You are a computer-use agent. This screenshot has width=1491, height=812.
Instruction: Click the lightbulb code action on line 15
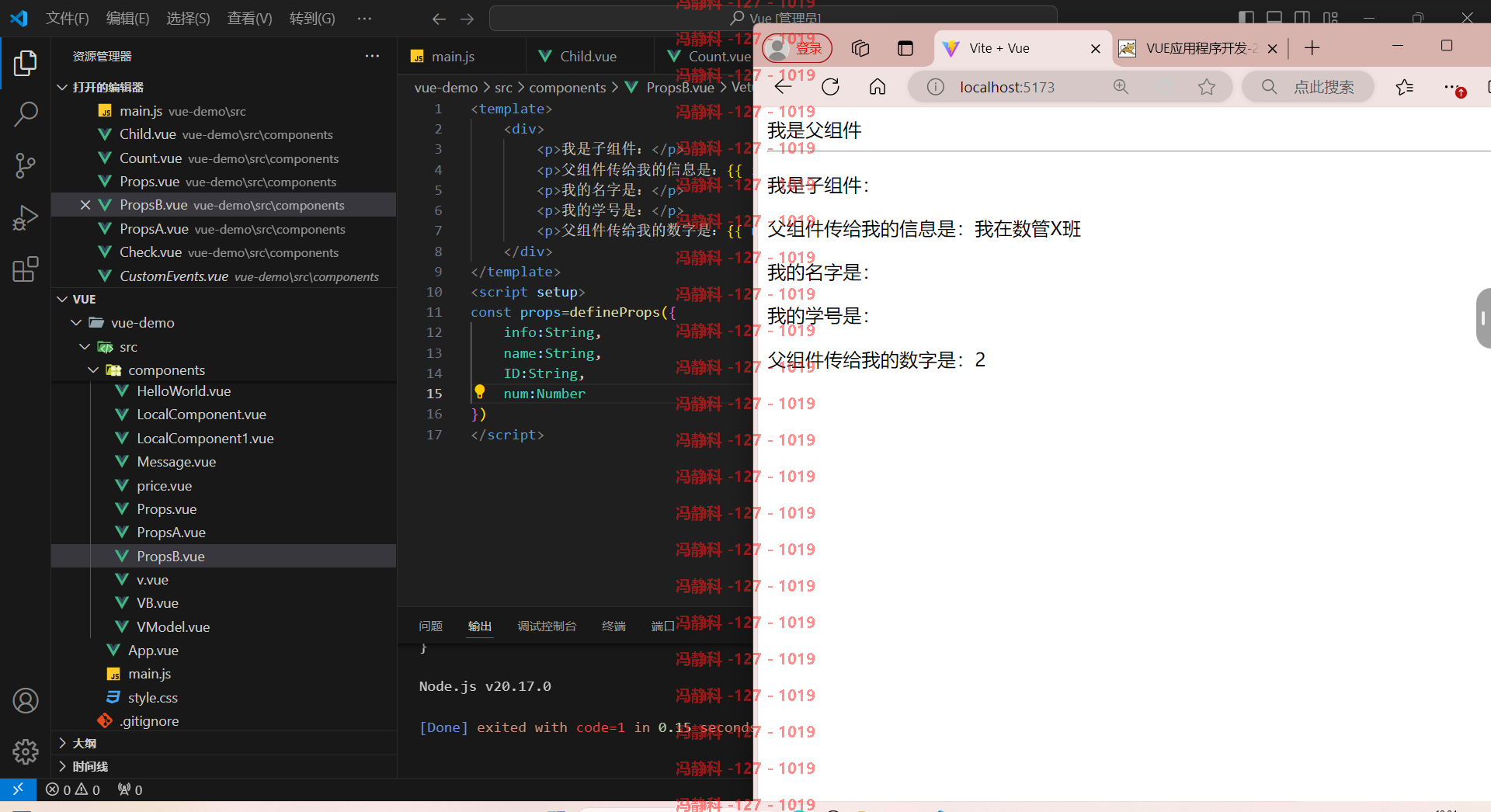(480, 392)
